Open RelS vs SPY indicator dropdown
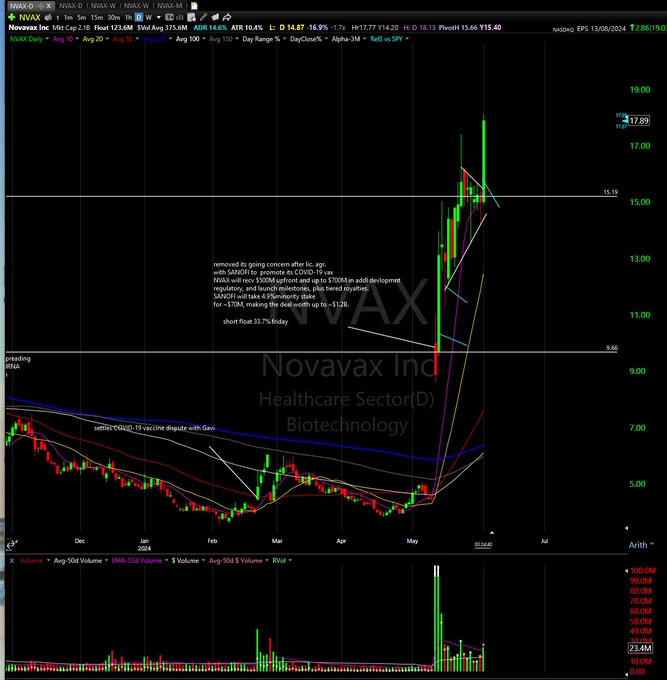 coord(407,39)
